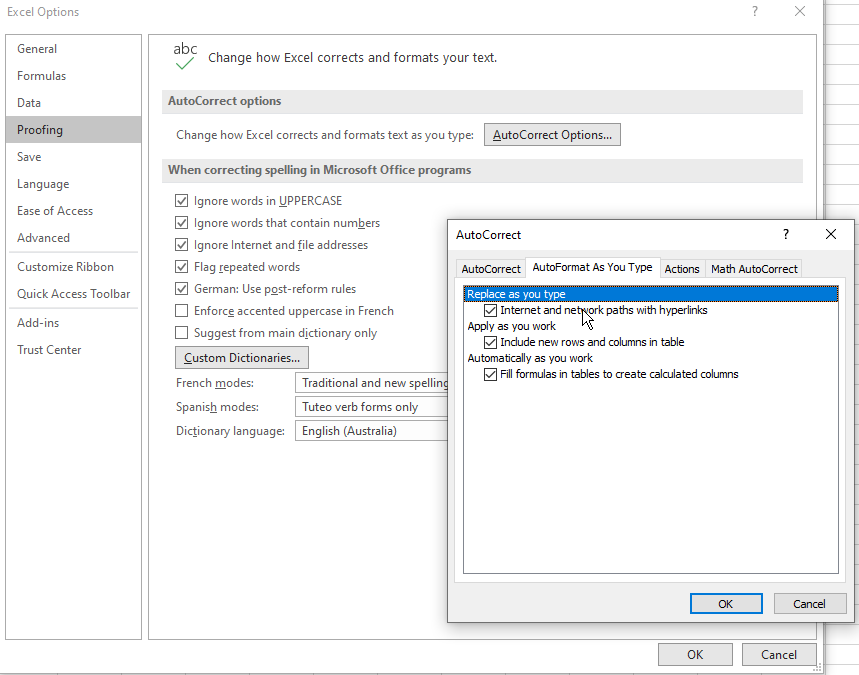Click the 'Automatically as you work' heading

(530, 358)
